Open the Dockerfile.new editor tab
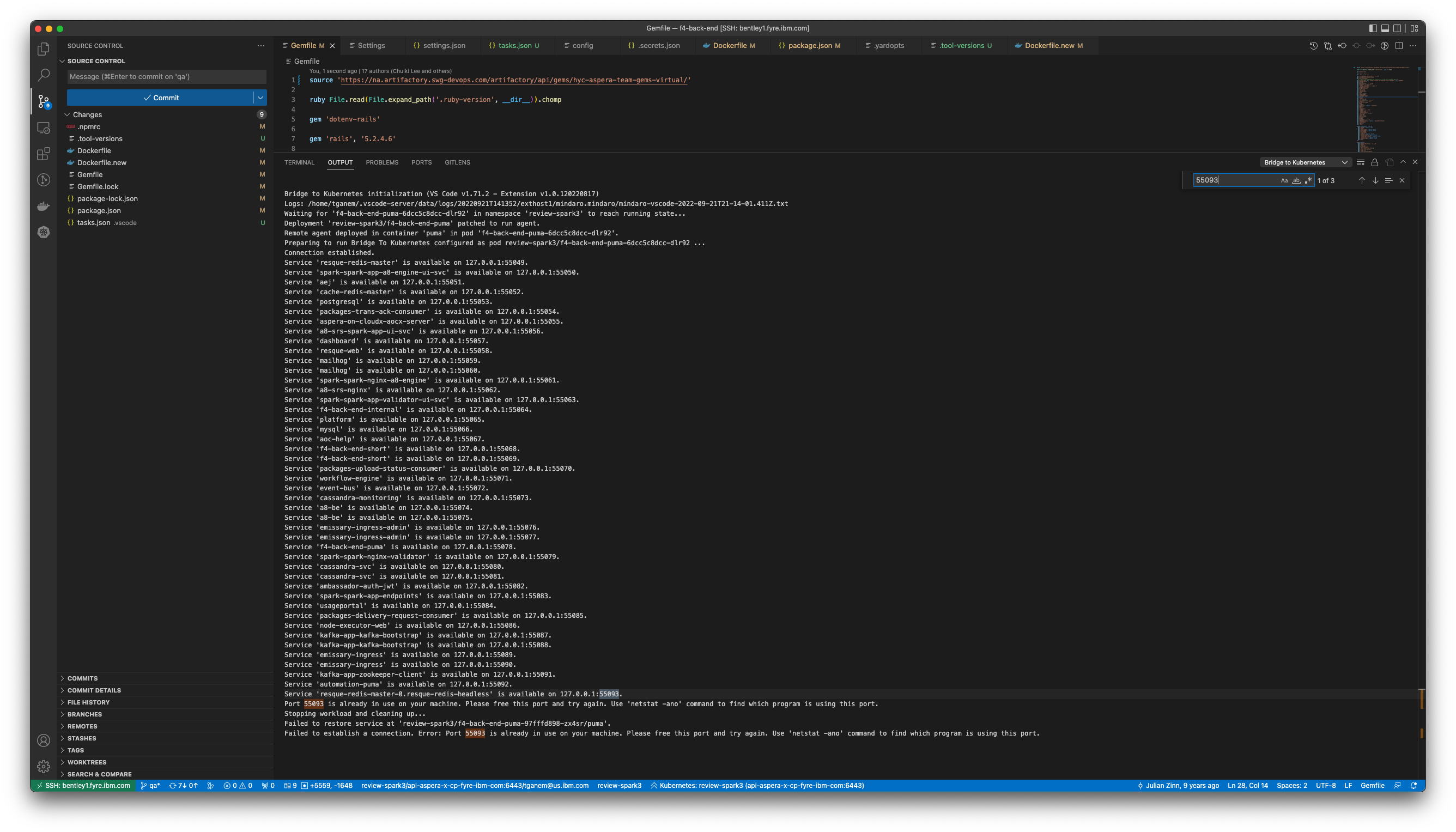This screenshot has height=832, width=1456. click(x=1049, y=46)
